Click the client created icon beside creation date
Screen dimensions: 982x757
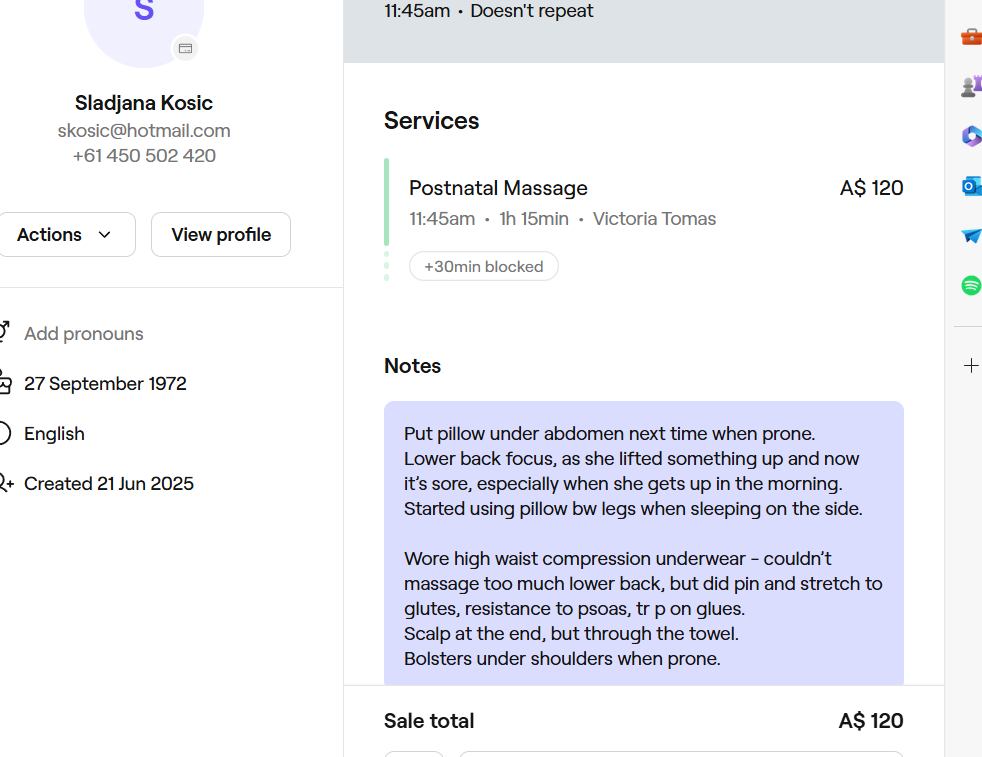(x=5, y=484)
